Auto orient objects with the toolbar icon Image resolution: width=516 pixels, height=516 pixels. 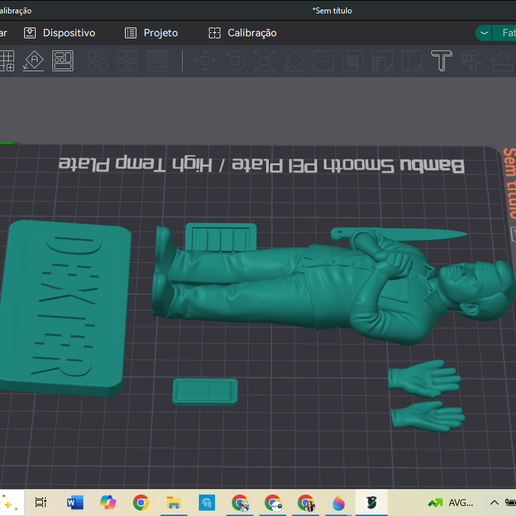[33, 61]
